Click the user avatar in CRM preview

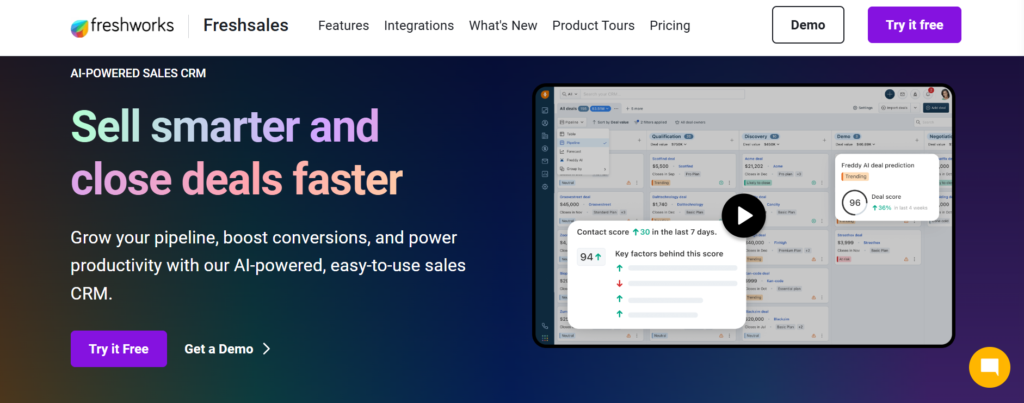(944, 94)
